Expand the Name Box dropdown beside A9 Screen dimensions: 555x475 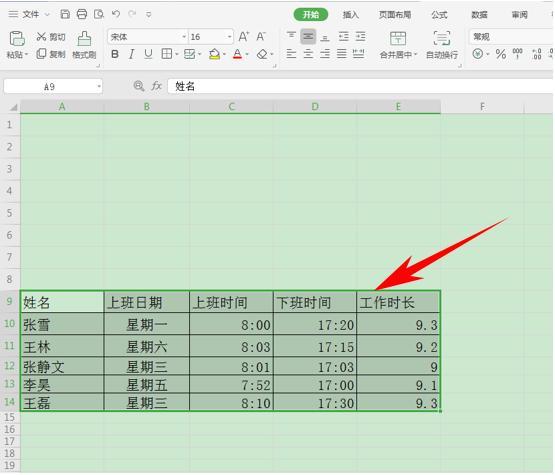click(99, 86)
